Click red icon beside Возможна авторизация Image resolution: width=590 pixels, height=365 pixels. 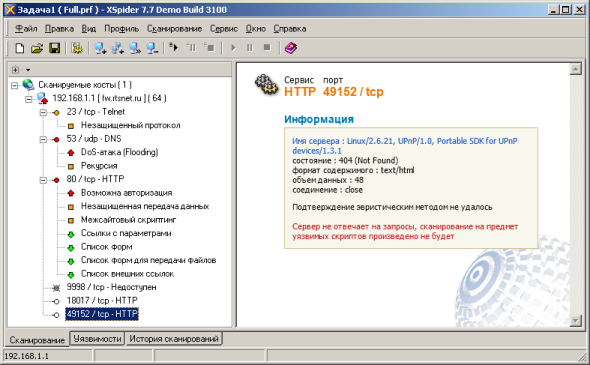(71, 193)
